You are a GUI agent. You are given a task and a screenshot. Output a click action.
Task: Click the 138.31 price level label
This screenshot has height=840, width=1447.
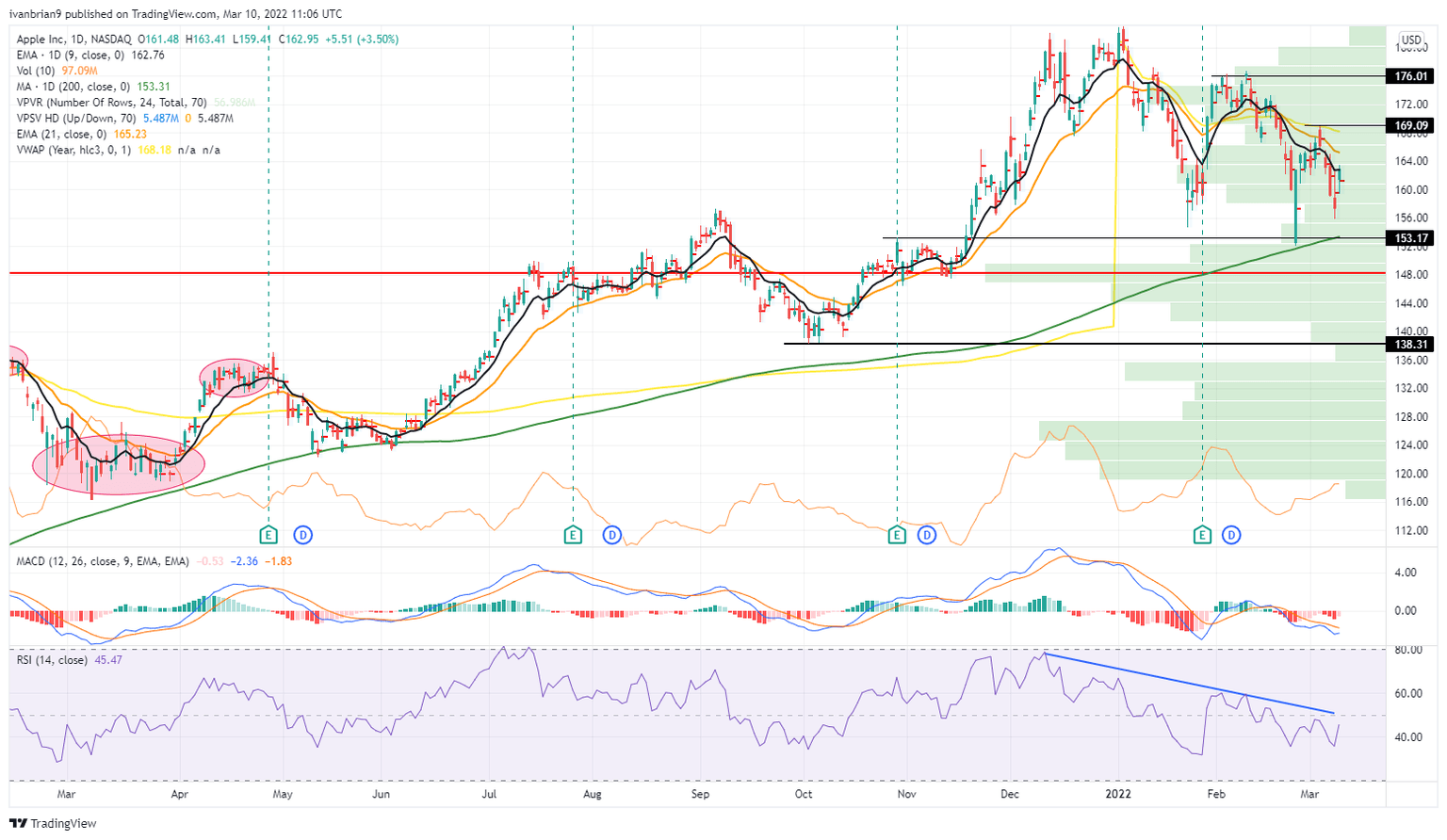point(1412,345)
